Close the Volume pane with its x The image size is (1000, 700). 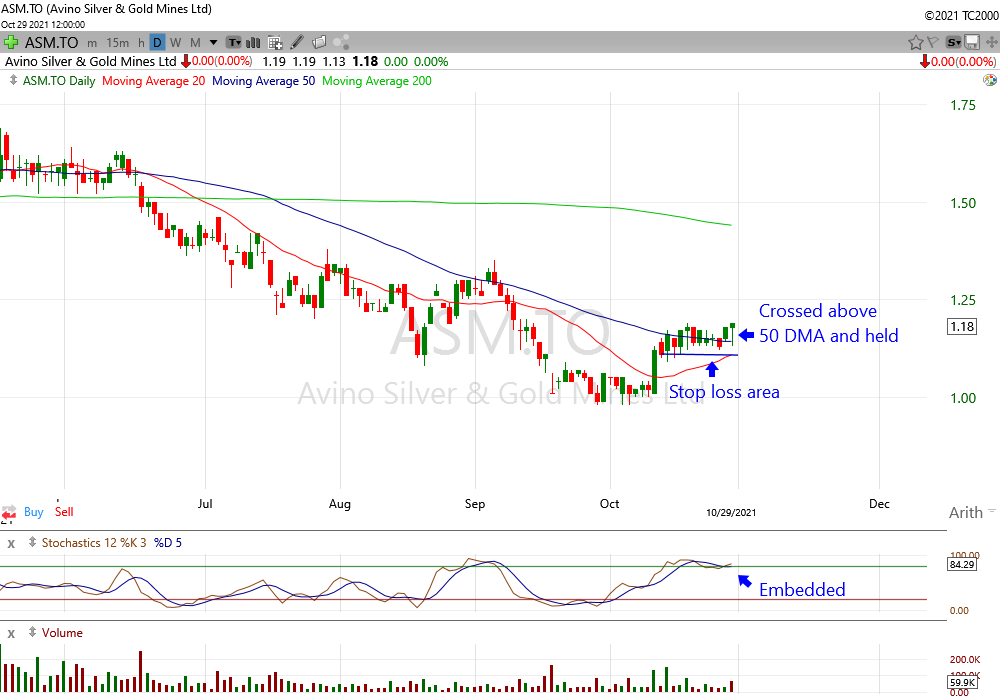tap(11, 634)
